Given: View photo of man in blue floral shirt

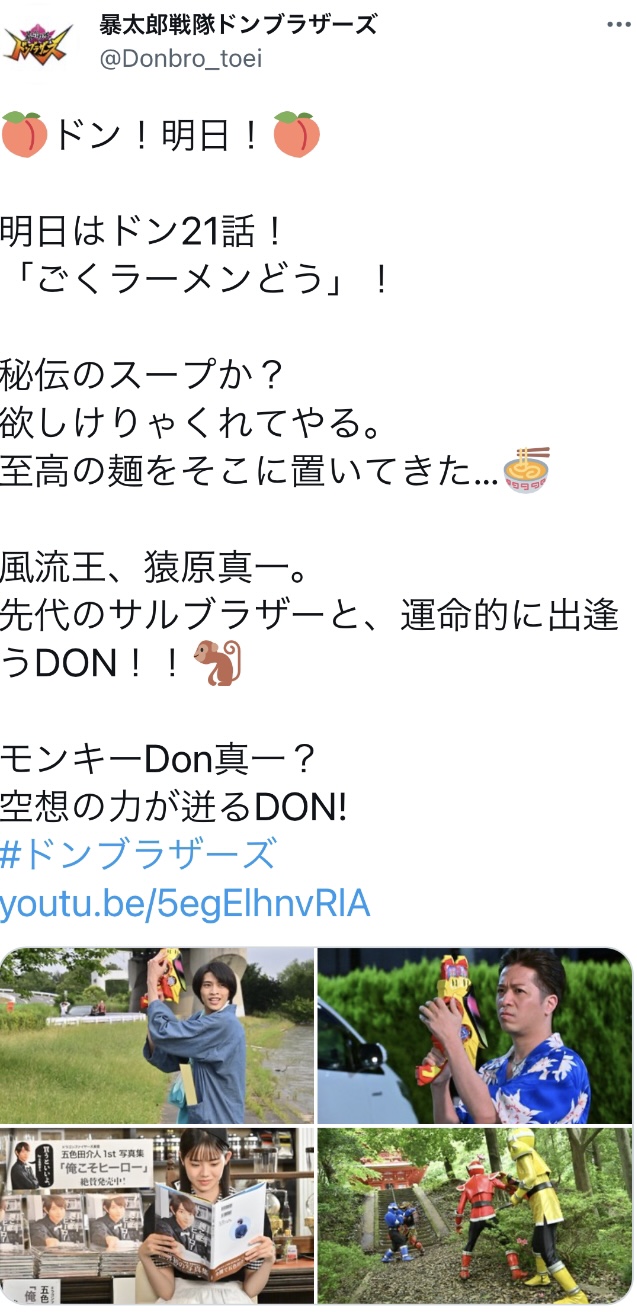Looking at the screenshot, I should click(x=475, y=1035).
